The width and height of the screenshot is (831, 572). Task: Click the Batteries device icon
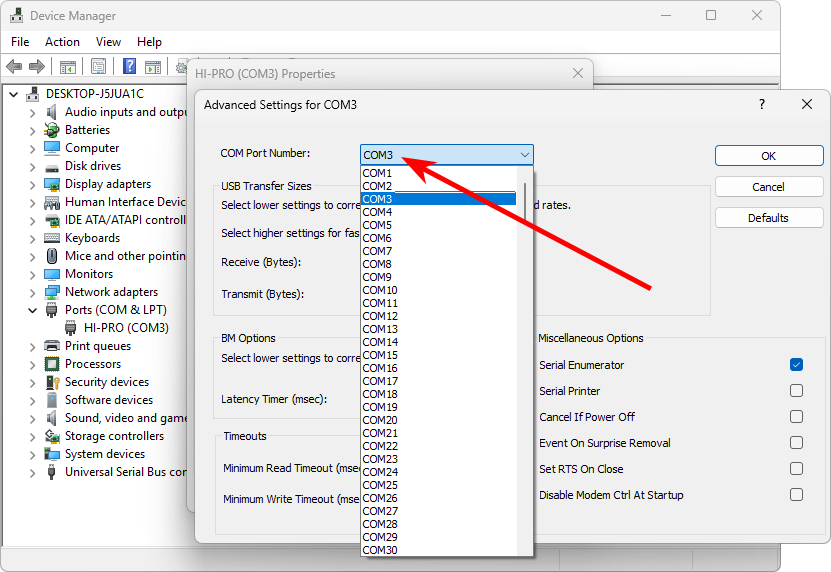pos(52,130)
